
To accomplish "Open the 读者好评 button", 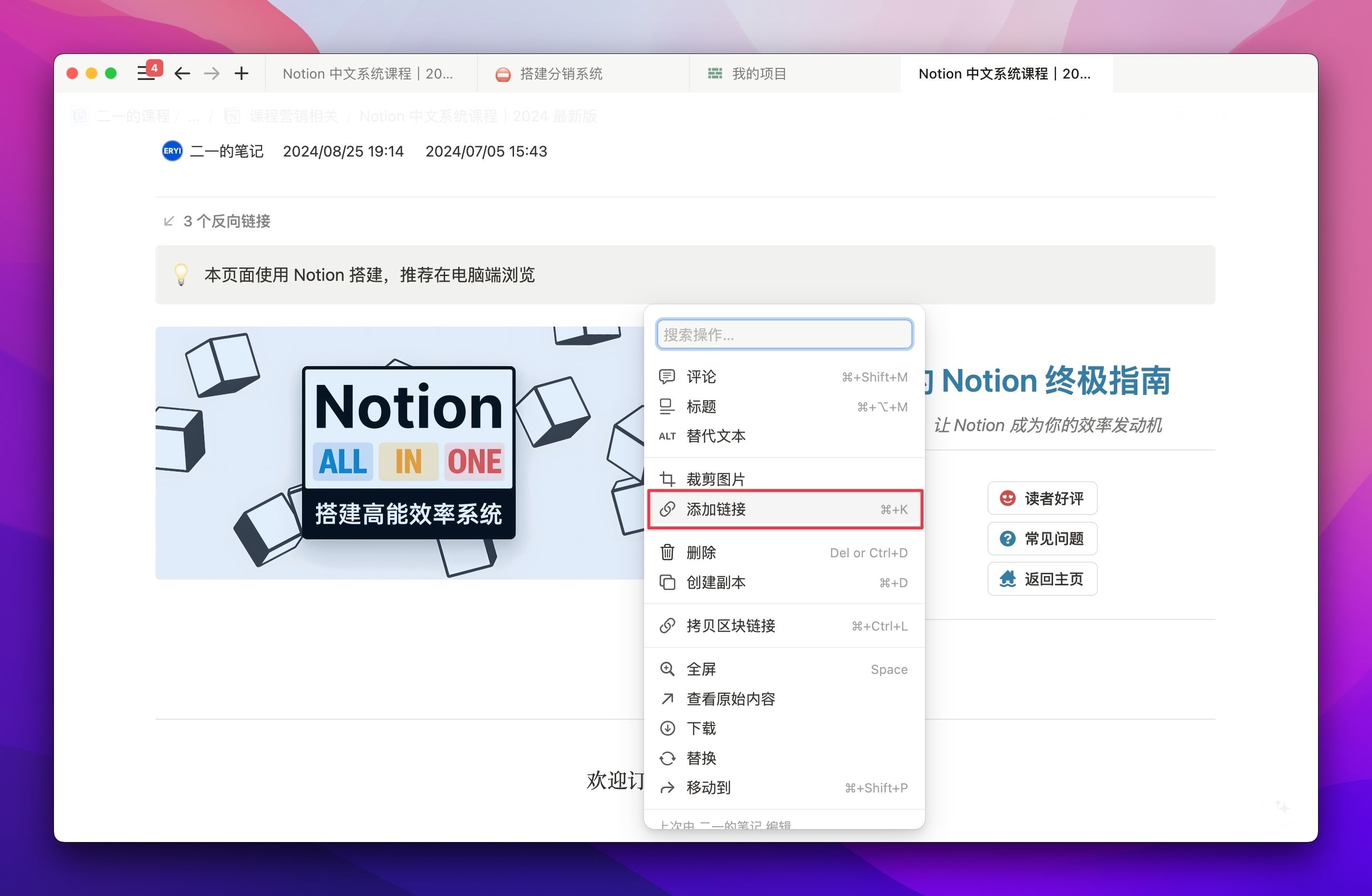I will (x=1042, y=498).
